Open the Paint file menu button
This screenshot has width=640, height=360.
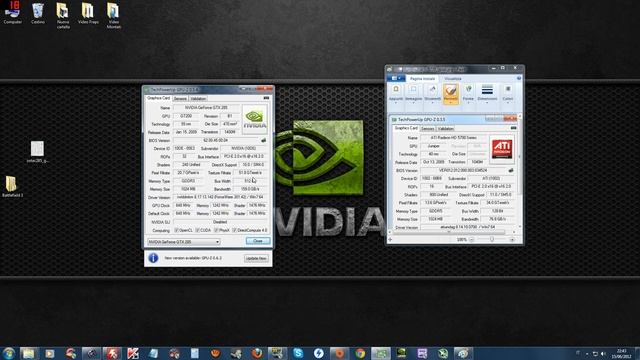(x=396, y=78)
